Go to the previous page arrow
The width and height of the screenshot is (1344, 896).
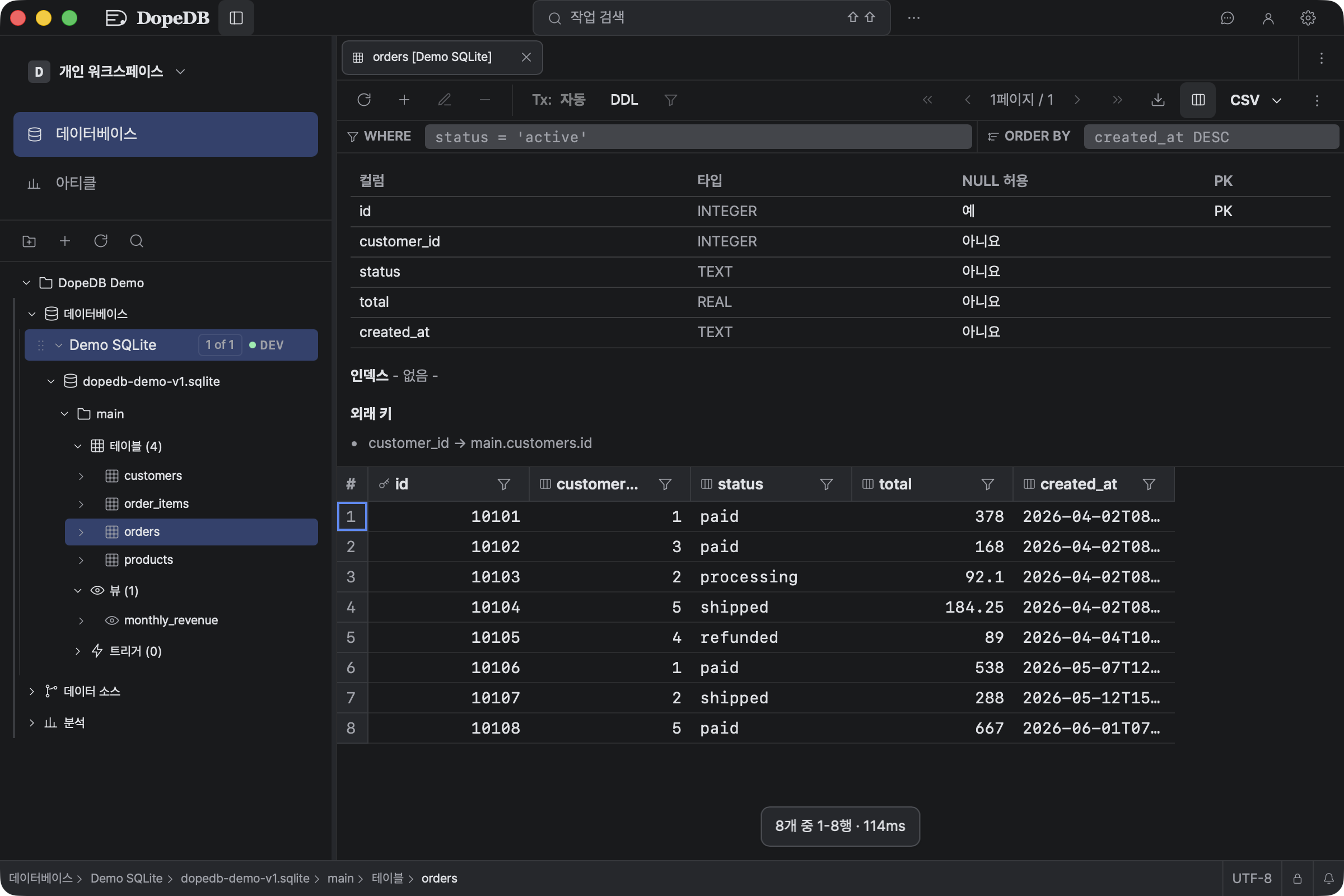[968, 100]
